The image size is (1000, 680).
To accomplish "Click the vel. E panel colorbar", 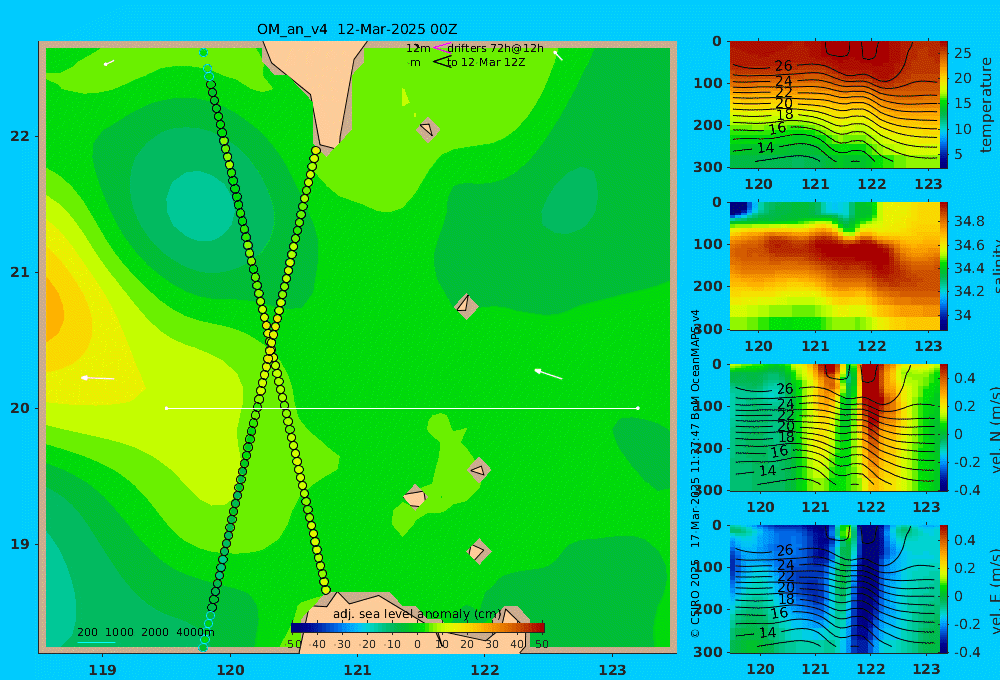I will pyautogui.click(x=944, y=589).
